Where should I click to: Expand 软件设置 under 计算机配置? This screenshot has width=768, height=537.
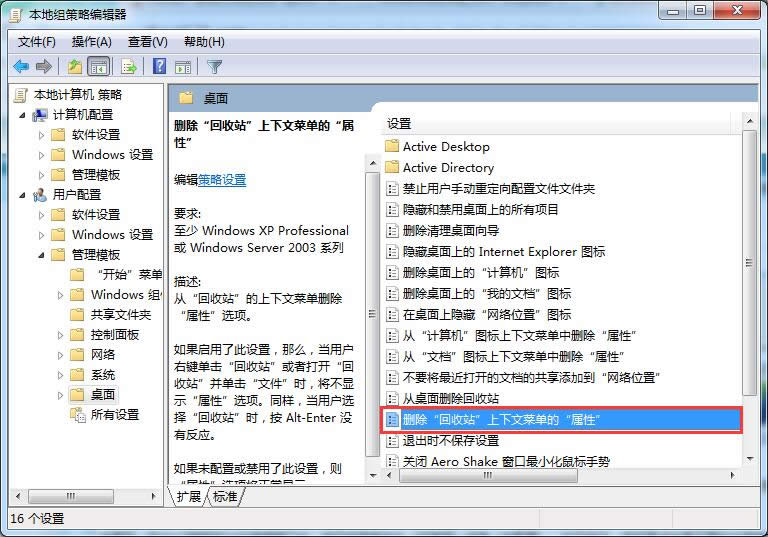42,135
